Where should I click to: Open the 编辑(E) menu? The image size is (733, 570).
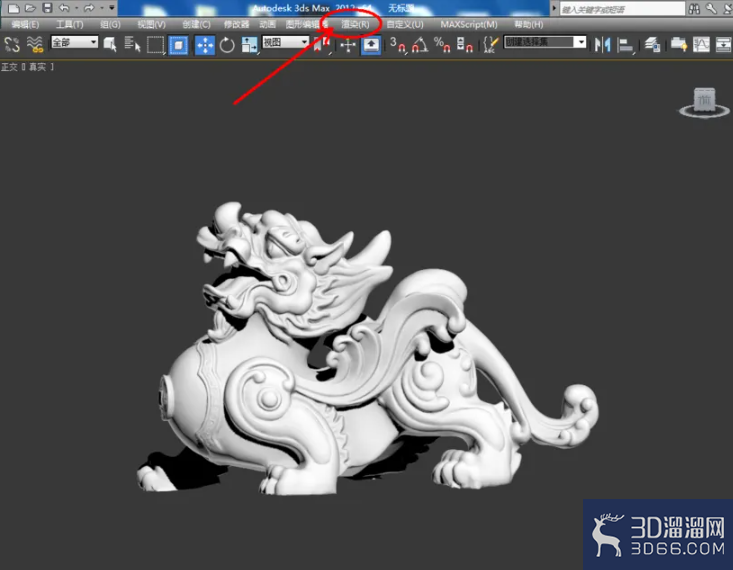[25, 24]
